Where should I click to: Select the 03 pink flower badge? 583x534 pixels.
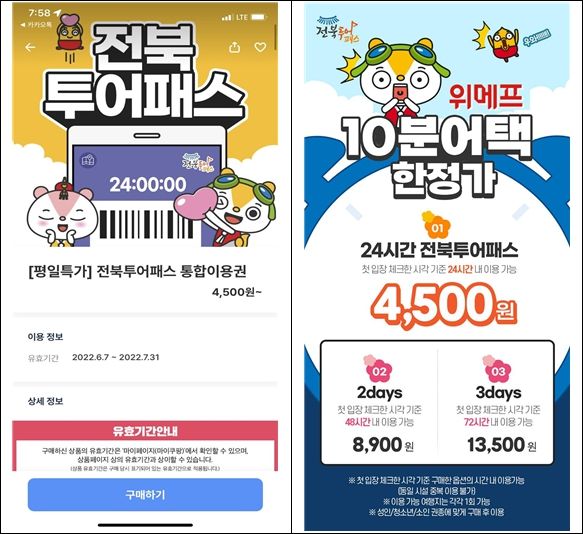tap(497, 369)
